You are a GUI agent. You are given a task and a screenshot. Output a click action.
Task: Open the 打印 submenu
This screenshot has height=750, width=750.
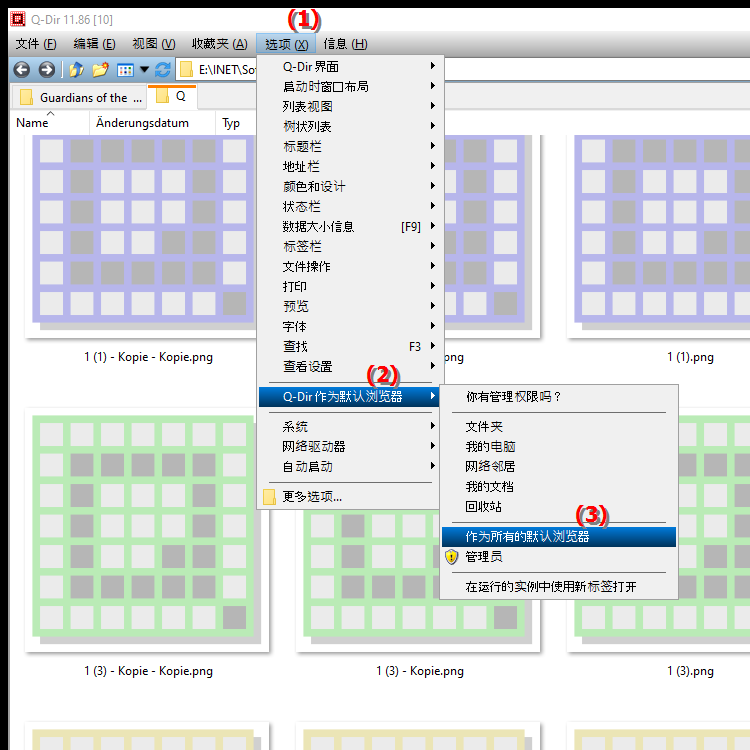(350, 287)
